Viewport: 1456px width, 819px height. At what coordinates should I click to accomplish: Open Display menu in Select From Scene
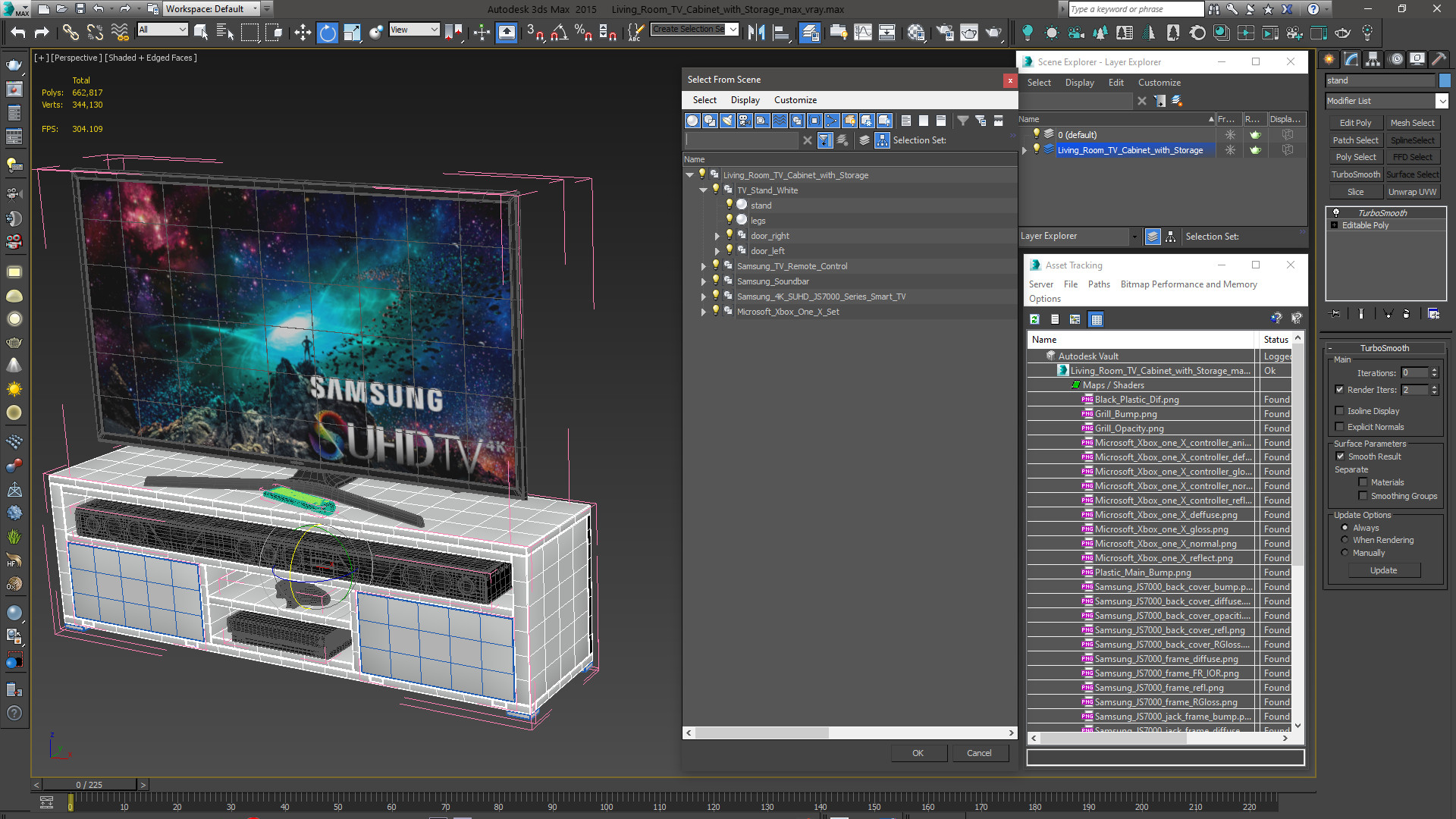point(745,100)
